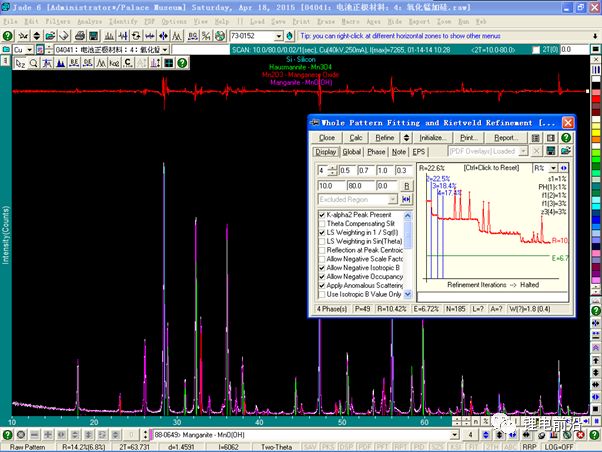Click the red X icon on bottom toolbar
The height and width of the screenshot is (452, 602).
click(580, 435)
